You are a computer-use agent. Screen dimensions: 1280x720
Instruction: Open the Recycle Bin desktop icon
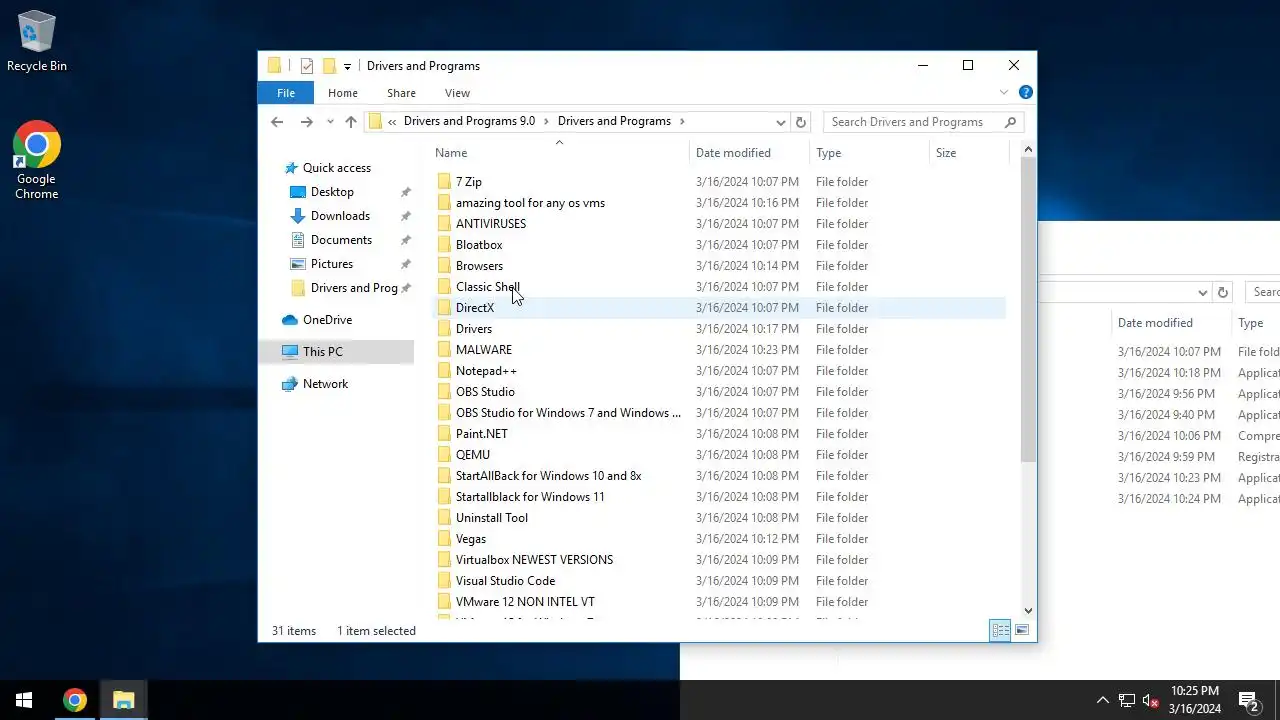(37, 42)
